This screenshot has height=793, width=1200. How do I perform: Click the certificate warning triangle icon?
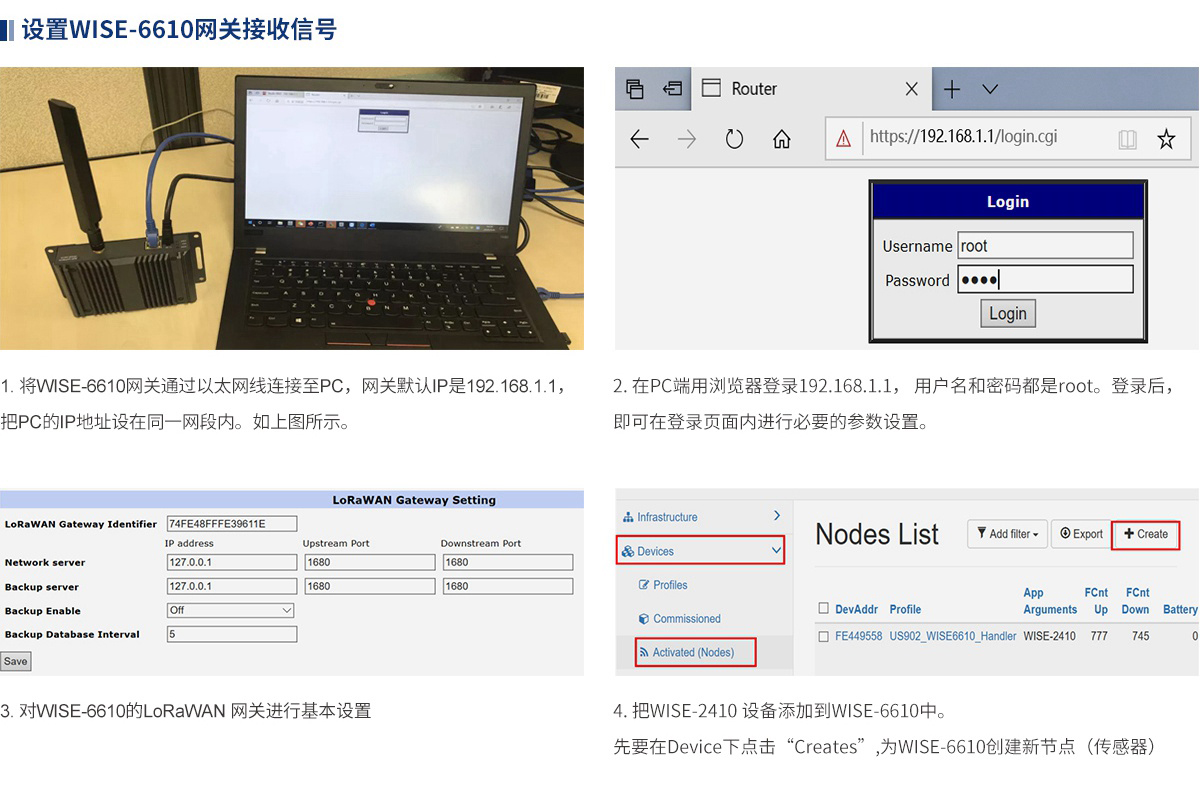(843, 139)
